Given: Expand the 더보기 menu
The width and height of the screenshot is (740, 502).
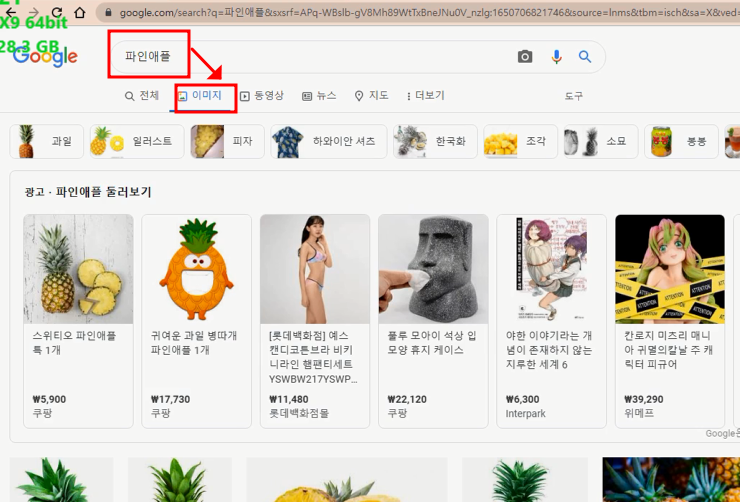Looking at the screenshot, I should click(426, 96).
